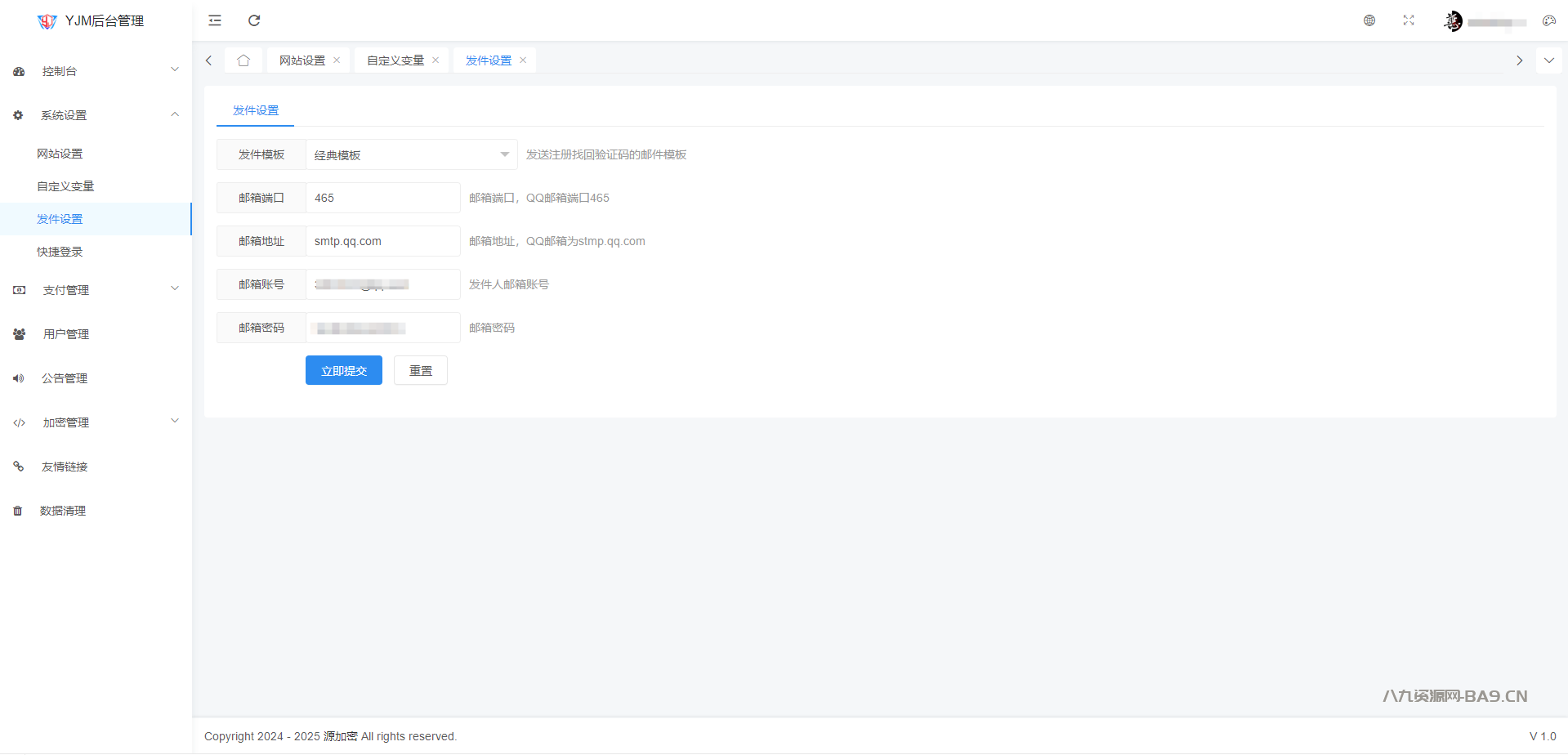
Task: Switch to the 自定义变量 tab
Action: coord(395,60)
